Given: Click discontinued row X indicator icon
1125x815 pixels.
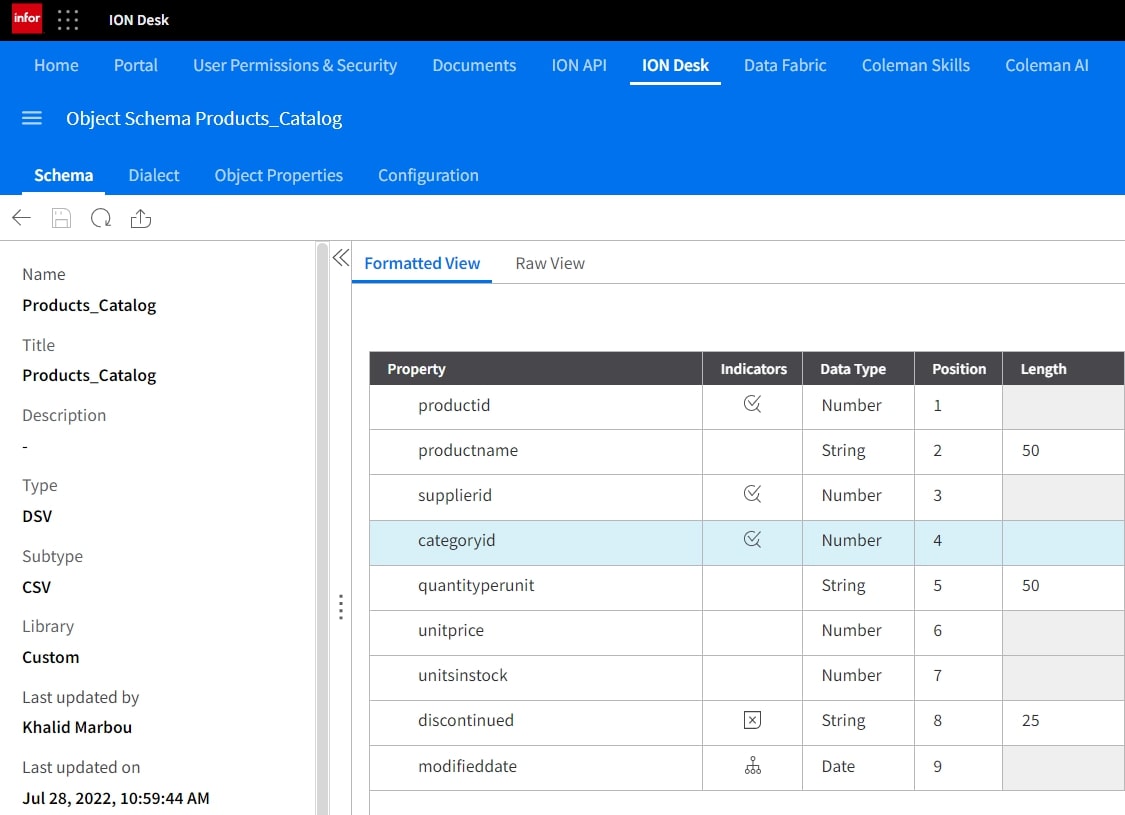Looking at the screenshot, I should click(x=752, y=720).
